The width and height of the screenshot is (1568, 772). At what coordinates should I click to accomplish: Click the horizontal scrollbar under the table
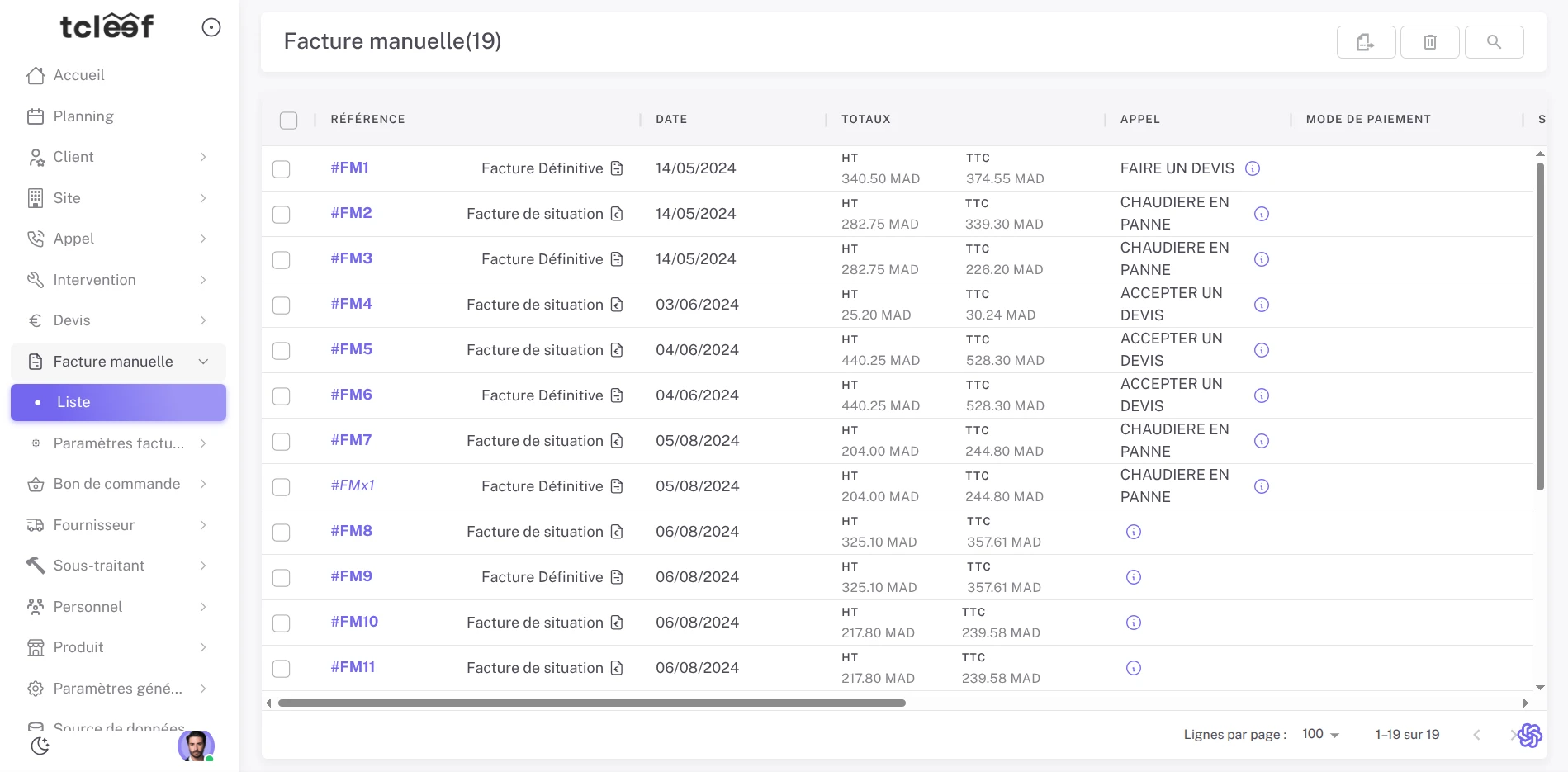click(x=591, y=703)
